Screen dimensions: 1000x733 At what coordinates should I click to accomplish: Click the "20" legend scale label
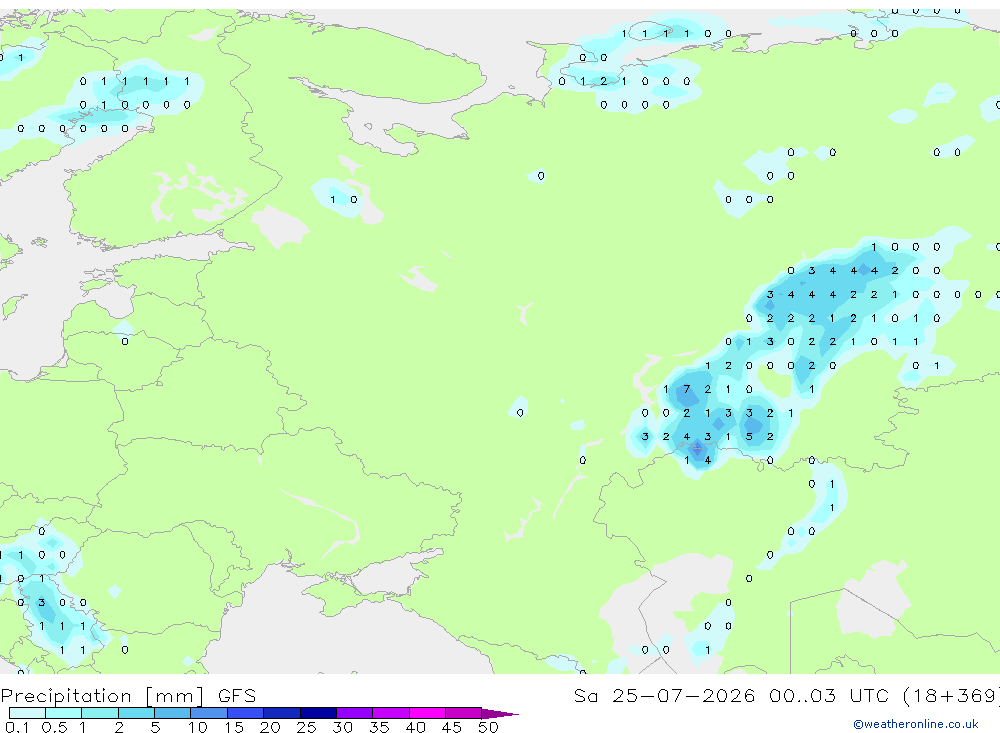(x=270, y=727)
